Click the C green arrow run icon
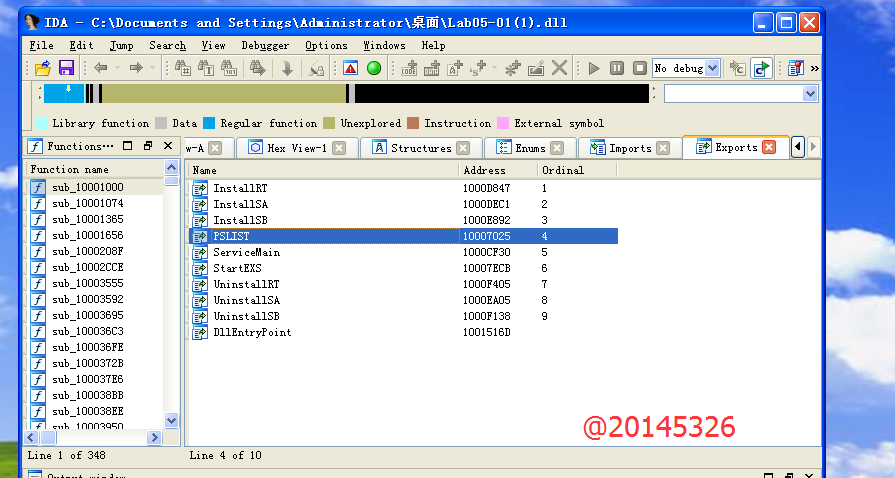Viewport: 895px width, 478px height. [x=761, y=69]
